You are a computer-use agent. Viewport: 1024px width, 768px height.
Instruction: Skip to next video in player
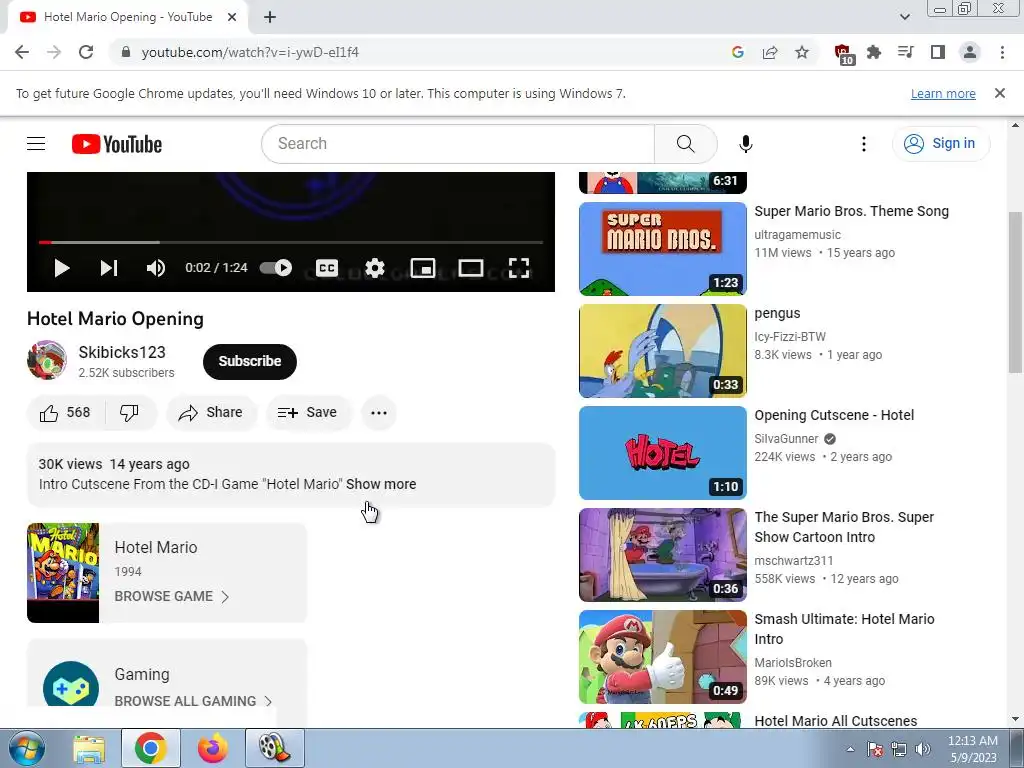108,268
